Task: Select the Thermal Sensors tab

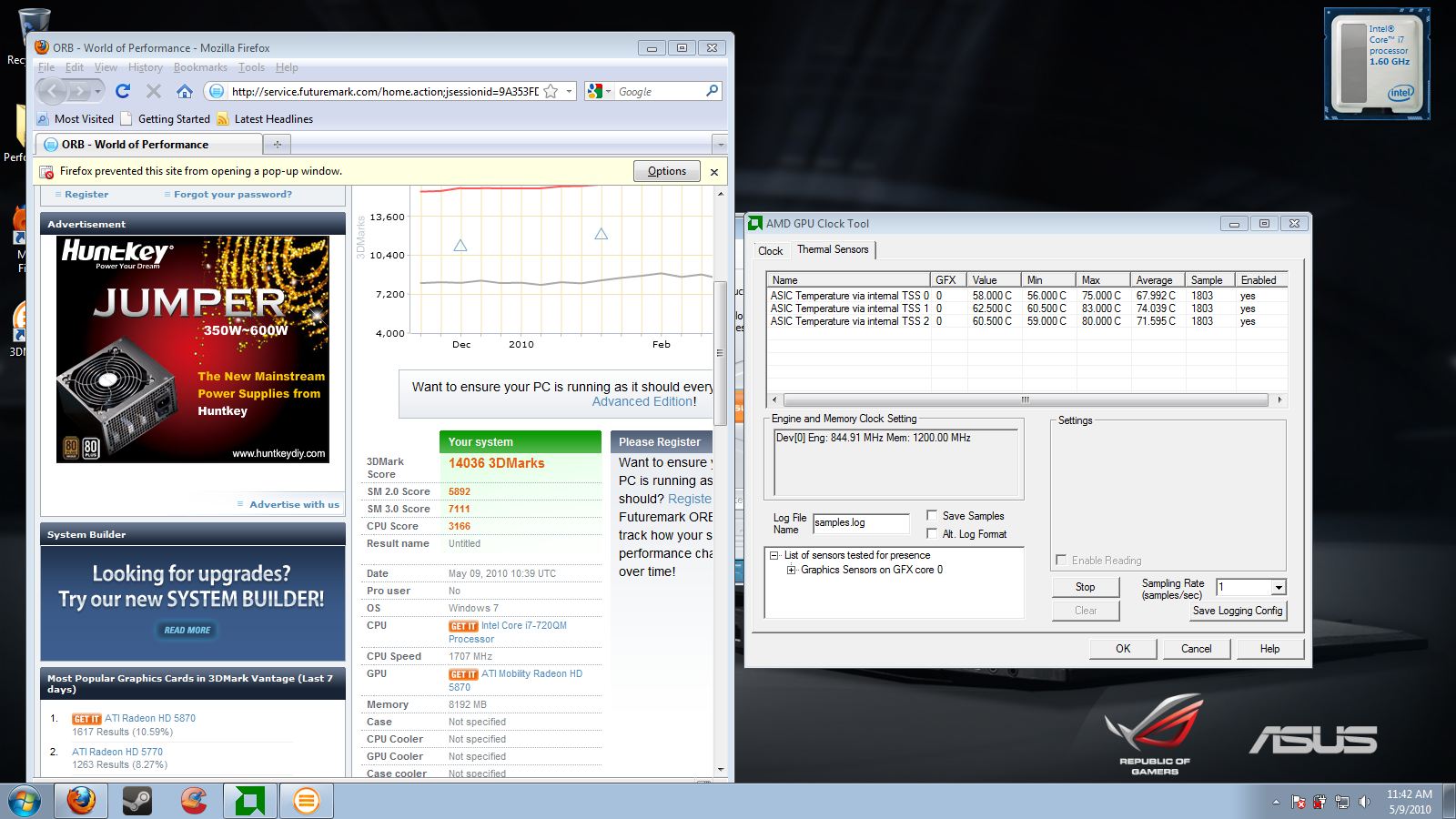Action: tap(833, 249)
